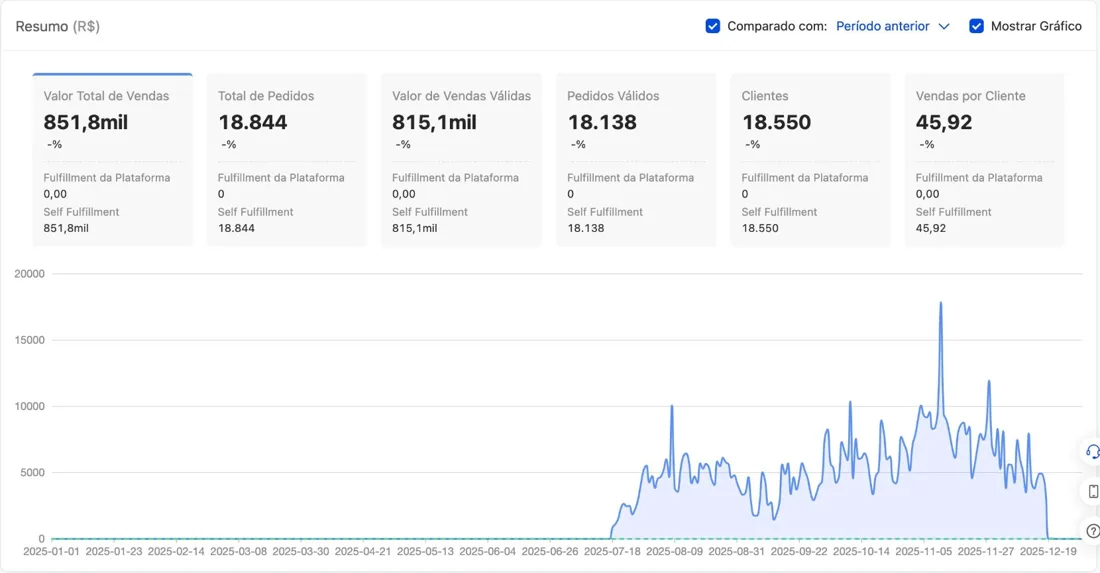
Task: Select the Pedidos Válidos card
Action: coord(636,160)
